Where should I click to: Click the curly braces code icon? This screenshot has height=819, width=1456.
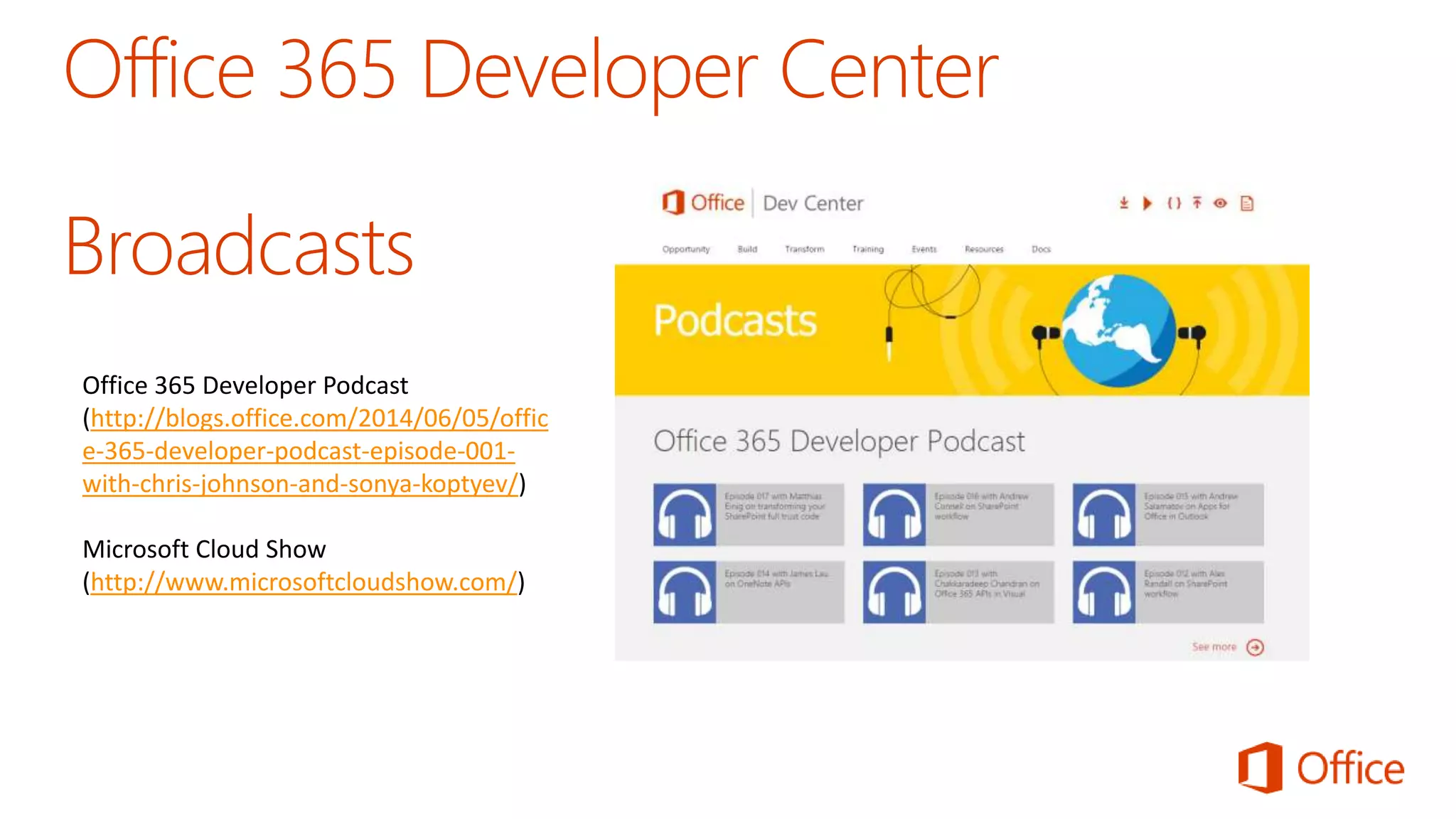click(1174, 203)
